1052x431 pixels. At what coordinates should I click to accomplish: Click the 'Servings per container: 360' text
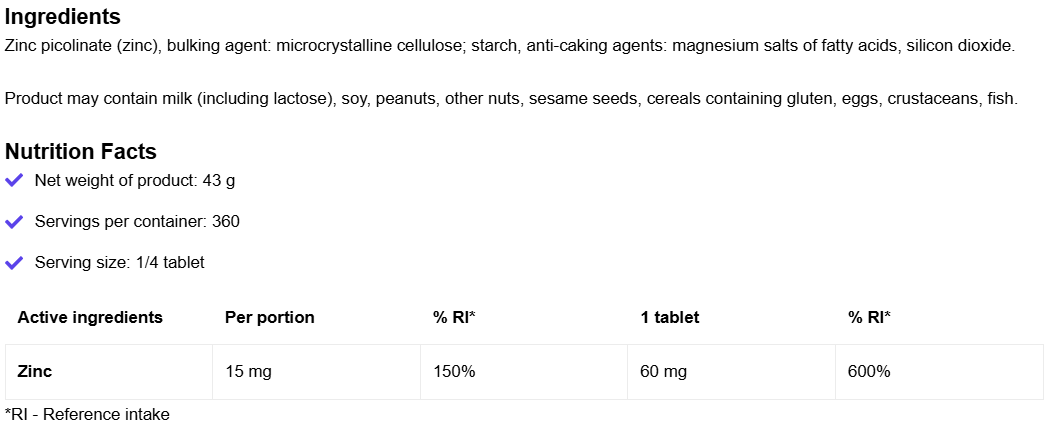click(137, 222)
